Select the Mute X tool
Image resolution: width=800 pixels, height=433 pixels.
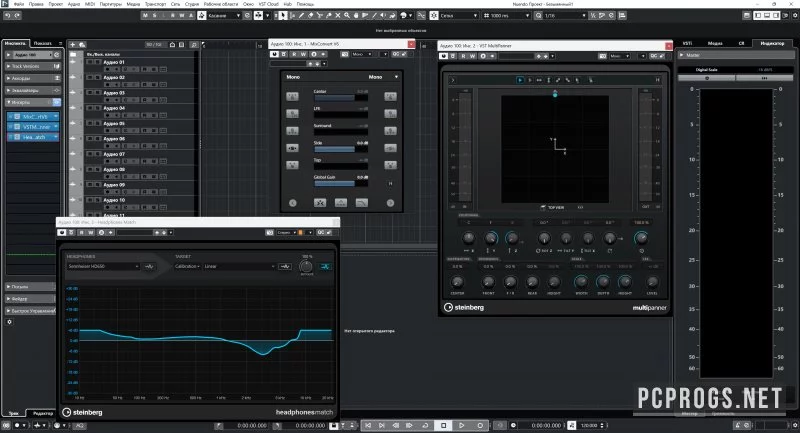click(x=338, y=15)
